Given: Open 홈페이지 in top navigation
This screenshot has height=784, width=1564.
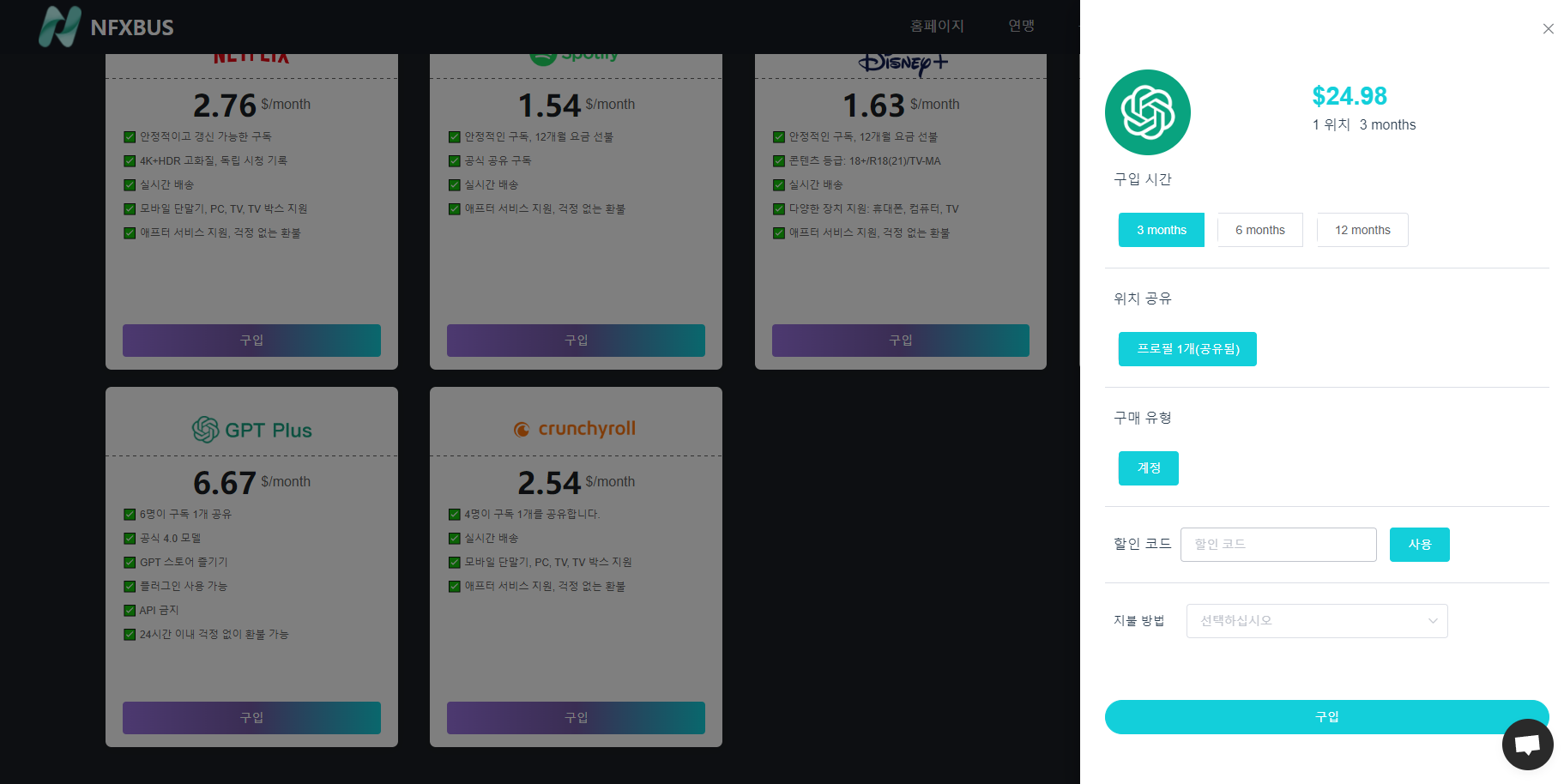Looking at the screenshot, I should pyautogui.click(x=937, y=26).
